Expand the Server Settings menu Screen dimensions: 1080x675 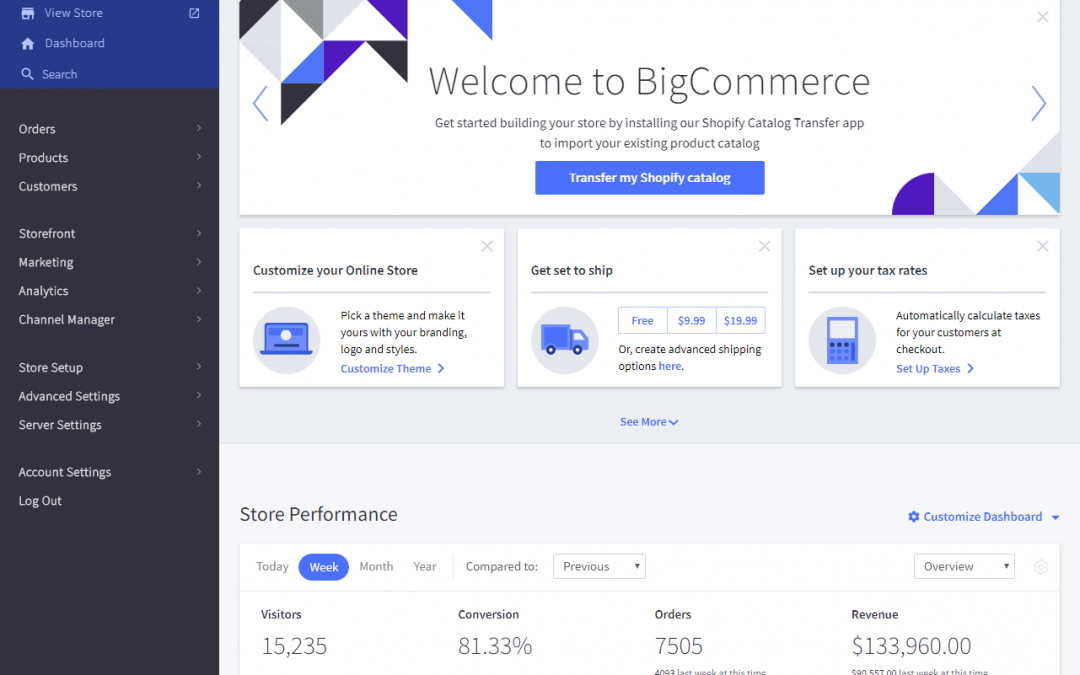click(198, 424)
